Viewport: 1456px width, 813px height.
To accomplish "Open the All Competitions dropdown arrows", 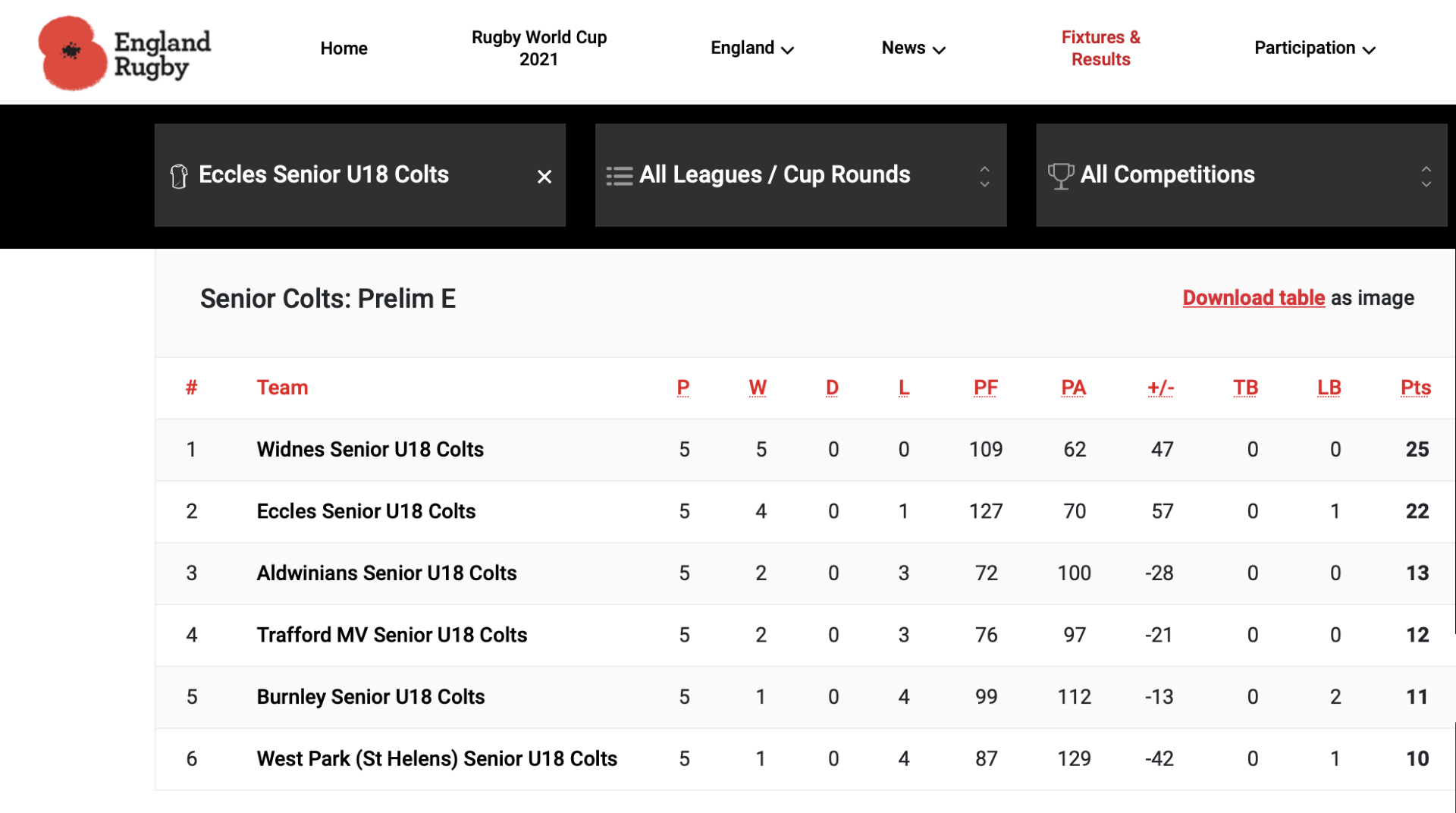I will click(x=1426, y=176).
